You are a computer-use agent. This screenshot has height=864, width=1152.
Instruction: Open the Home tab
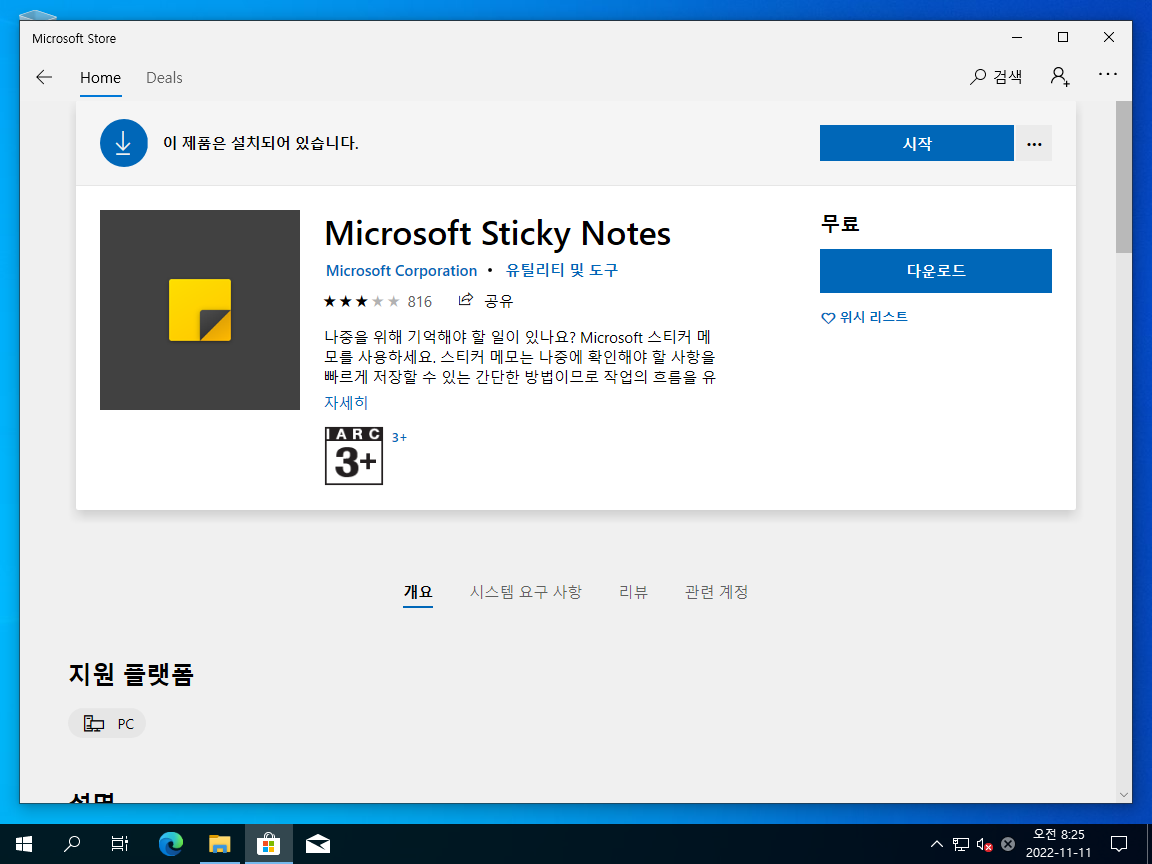[100, 78]
